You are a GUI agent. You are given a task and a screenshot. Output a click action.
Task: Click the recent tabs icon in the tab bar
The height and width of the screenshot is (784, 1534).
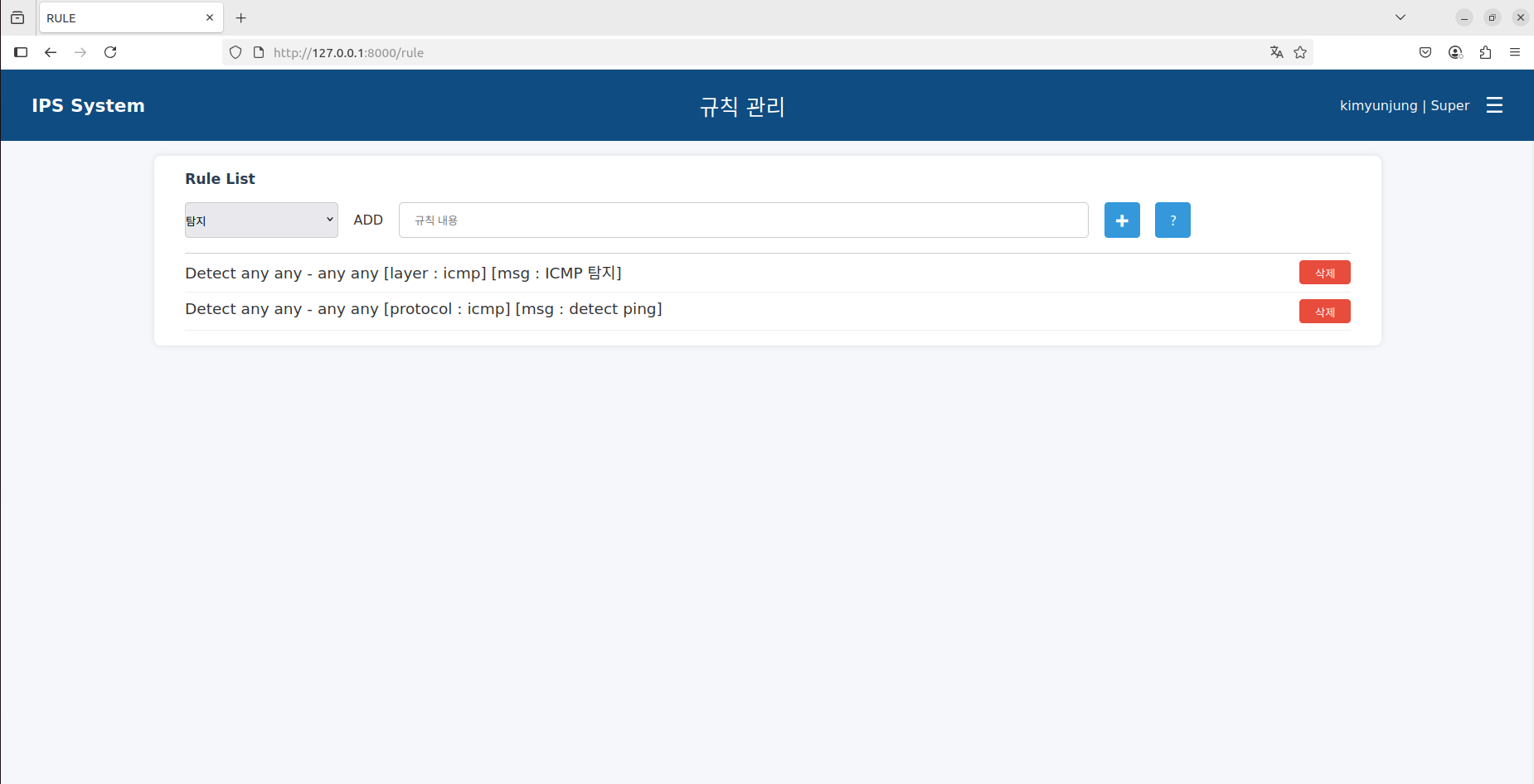[x=17, y=17]
